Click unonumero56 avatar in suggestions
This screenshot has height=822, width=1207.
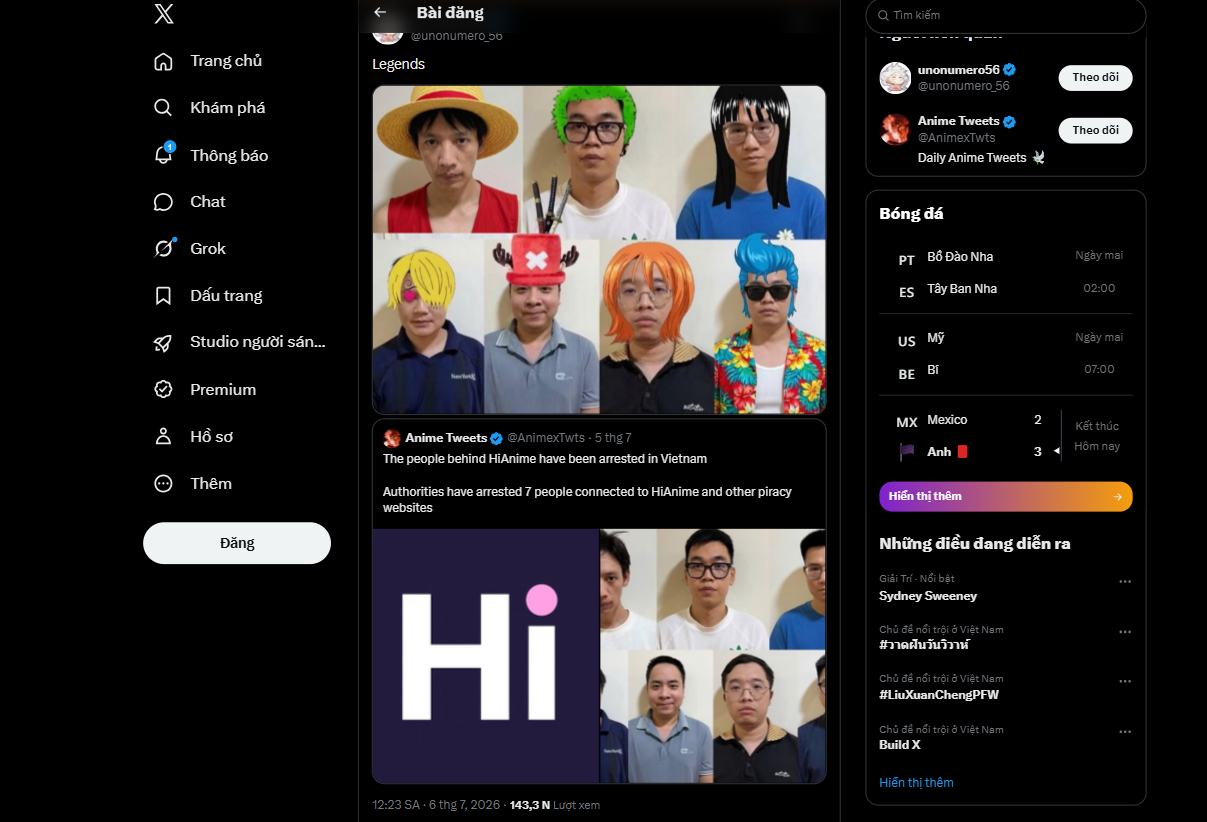pyautogui.click(x=895, y=78)
